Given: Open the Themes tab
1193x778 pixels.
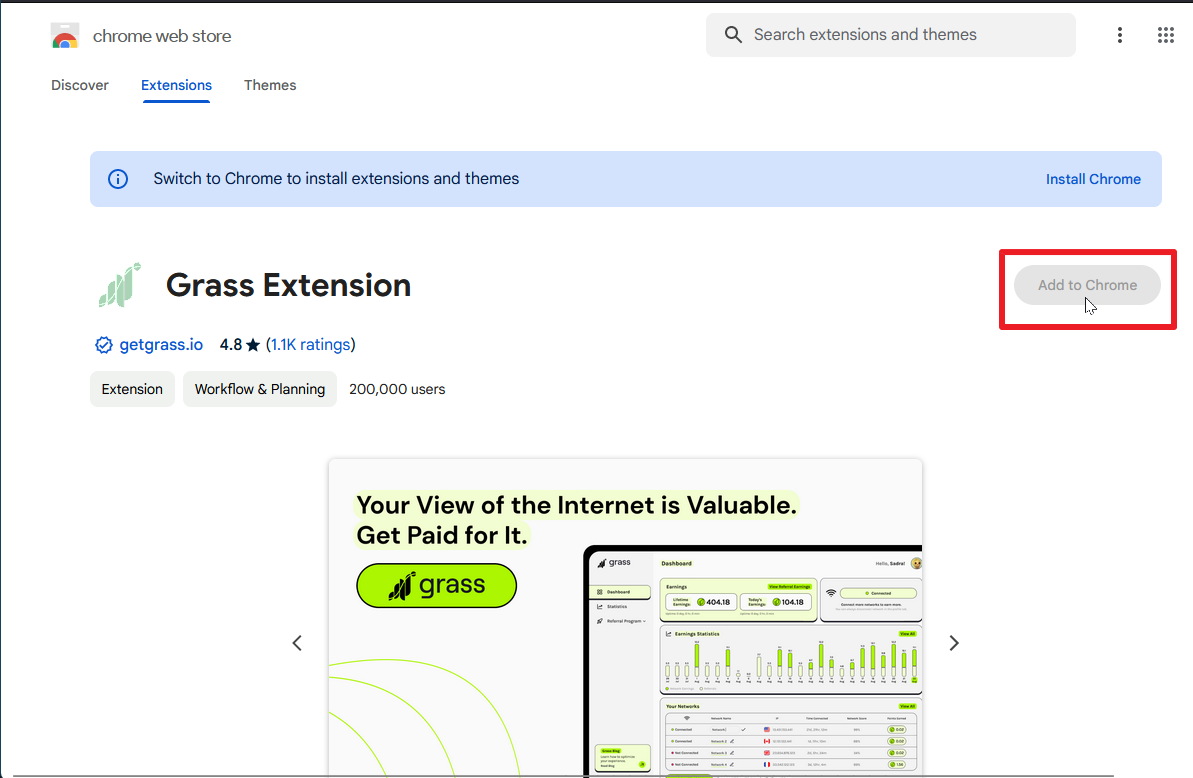Looking at the screenshot, I should (x=270, y=85).
